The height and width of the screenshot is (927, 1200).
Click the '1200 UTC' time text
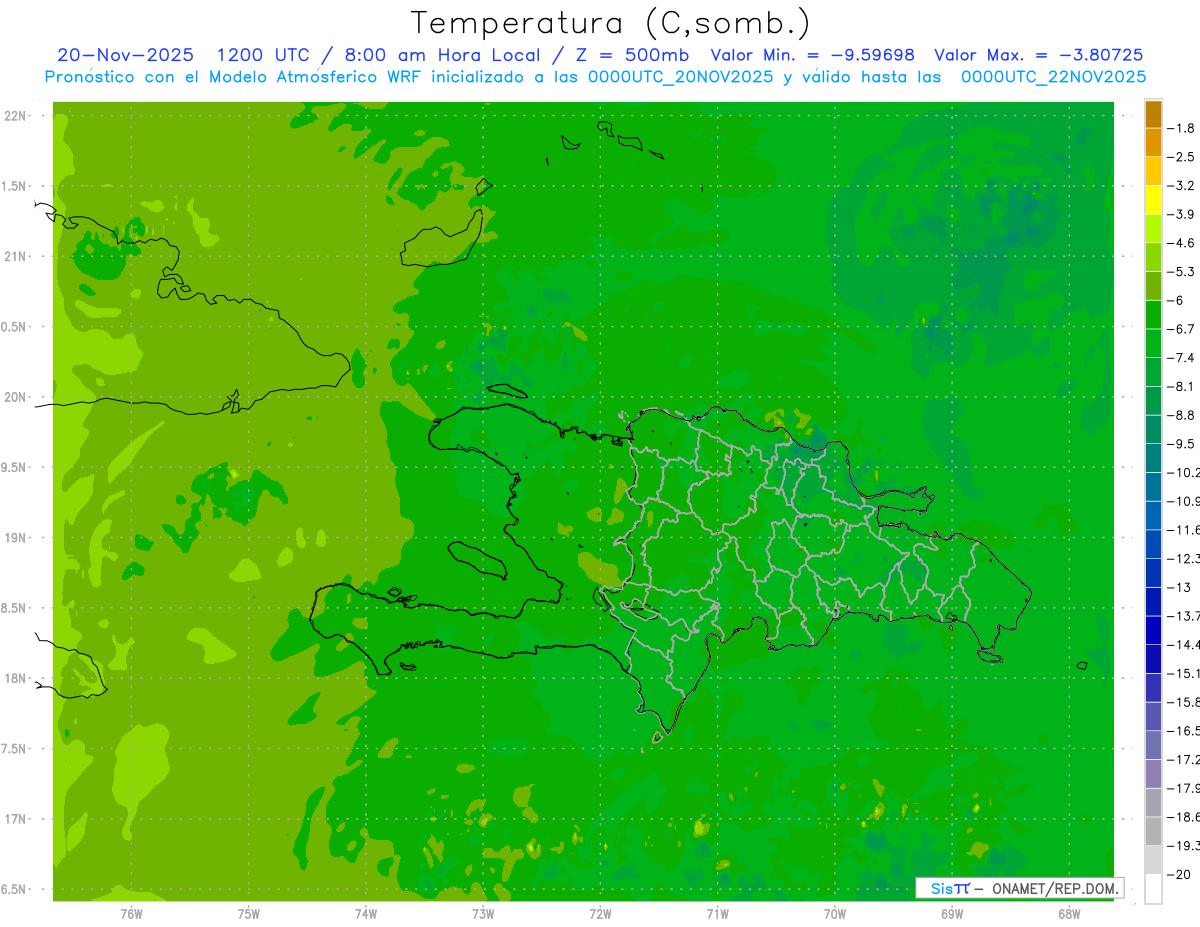point(262,55)
